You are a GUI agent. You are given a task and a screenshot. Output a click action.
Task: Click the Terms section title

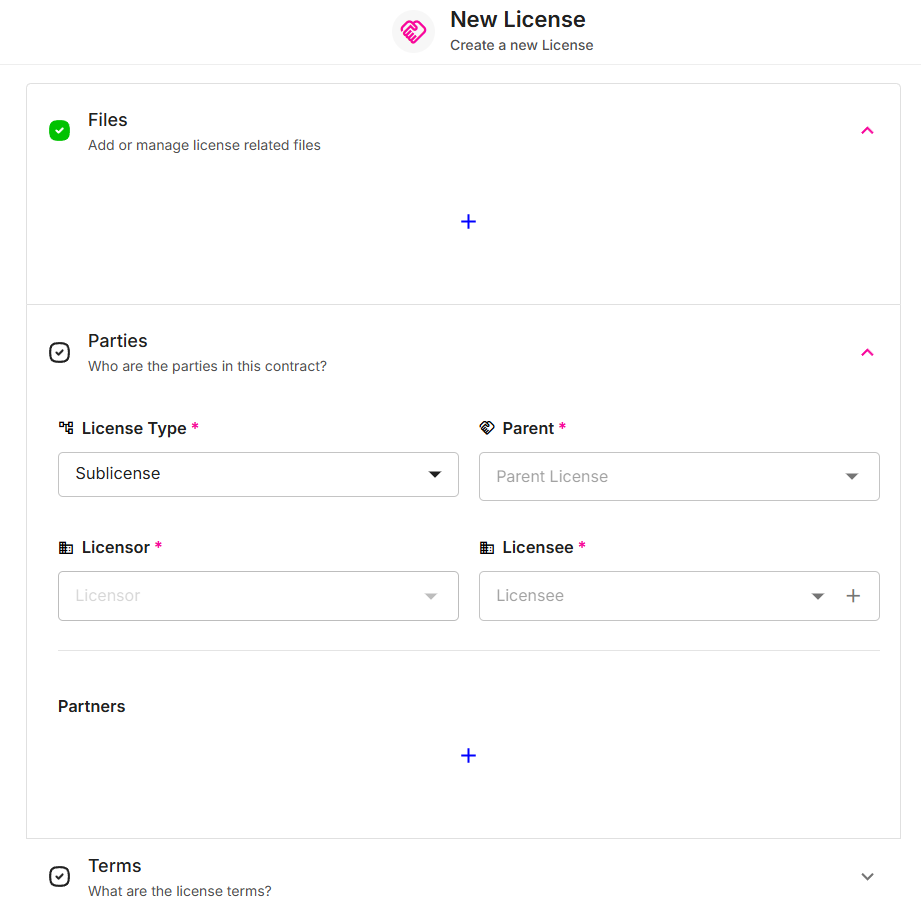pyautogui.click(x=115, y=866)
